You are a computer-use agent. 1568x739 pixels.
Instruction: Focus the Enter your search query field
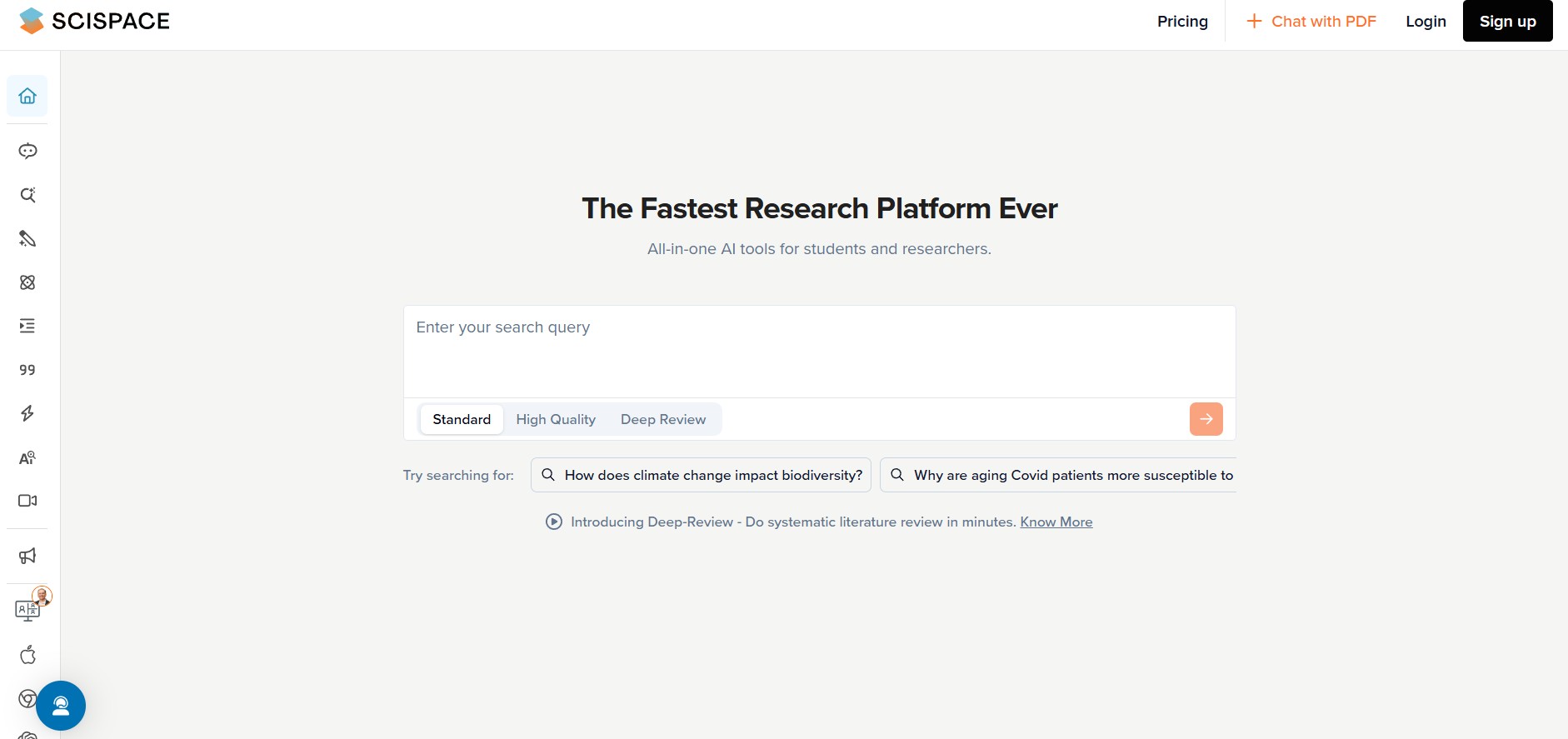(819, 352)
